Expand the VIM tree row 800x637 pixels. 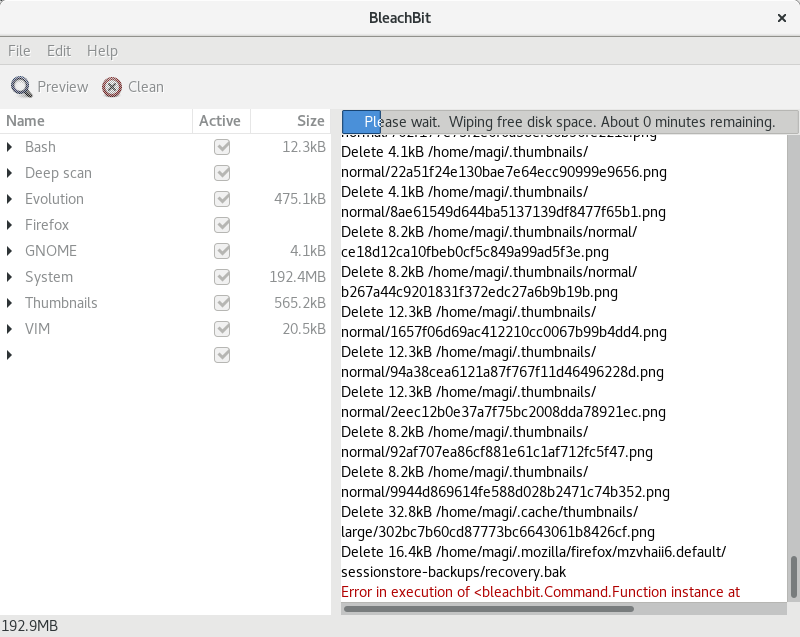(x=10, y=329)
